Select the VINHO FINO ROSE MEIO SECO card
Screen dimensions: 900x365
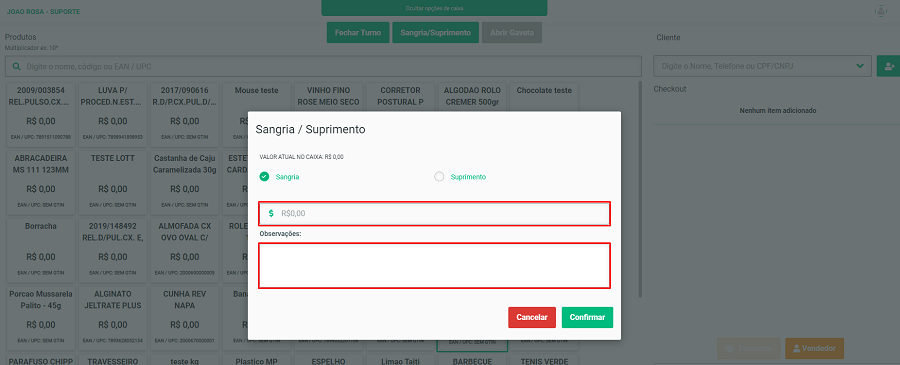[328, 98]
